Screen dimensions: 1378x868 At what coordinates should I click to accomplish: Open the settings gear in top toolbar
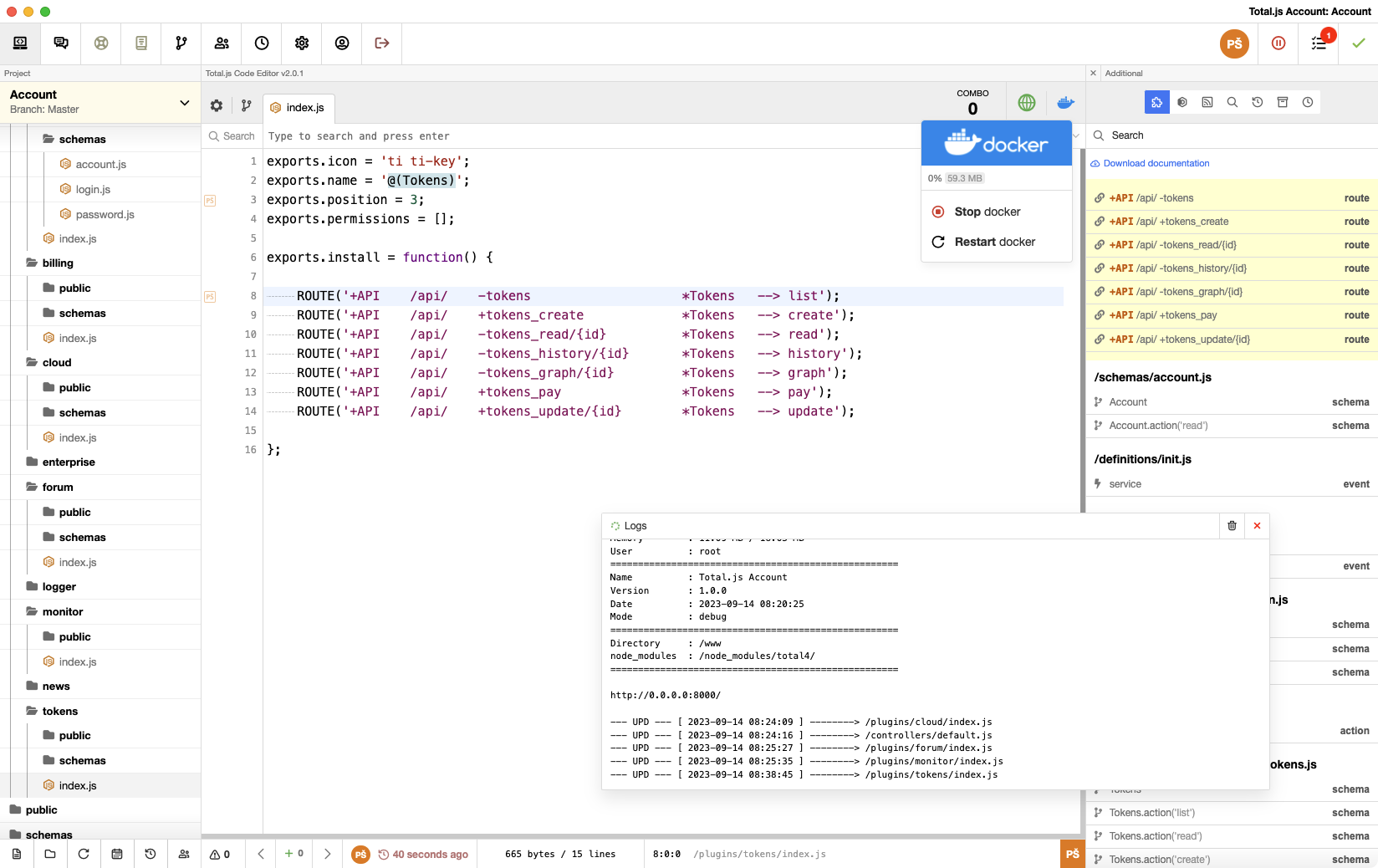[x=302, y=43]
